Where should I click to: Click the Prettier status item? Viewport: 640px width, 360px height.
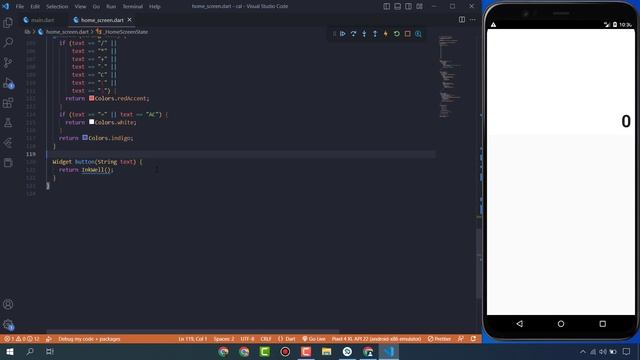[x=439, y=339]
